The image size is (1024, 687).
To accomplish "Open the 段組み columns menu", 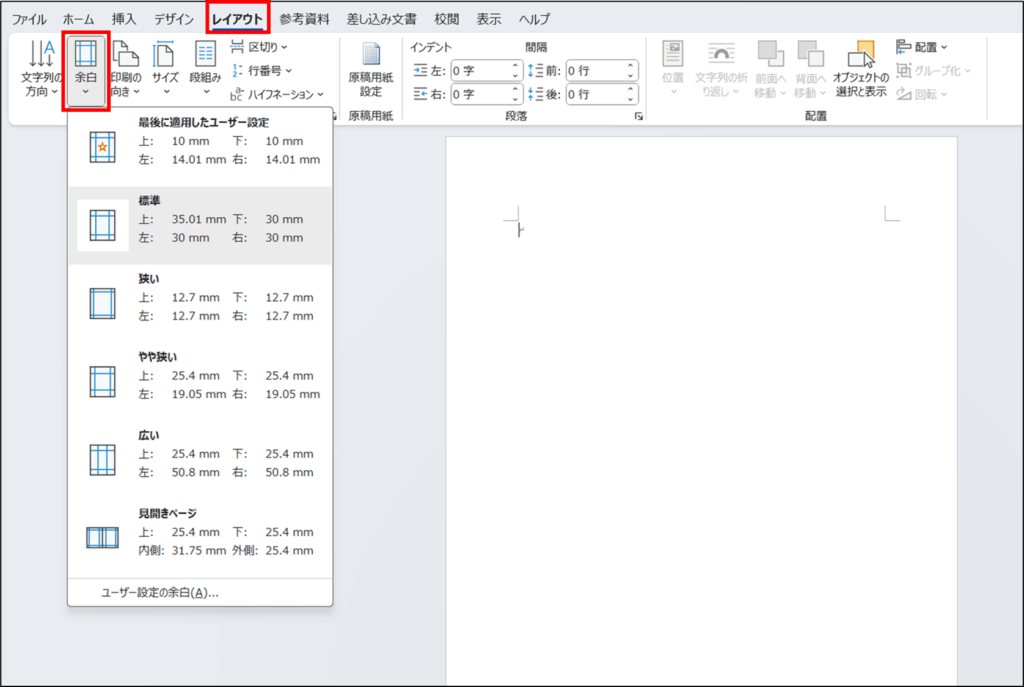I will coord(205,69).
